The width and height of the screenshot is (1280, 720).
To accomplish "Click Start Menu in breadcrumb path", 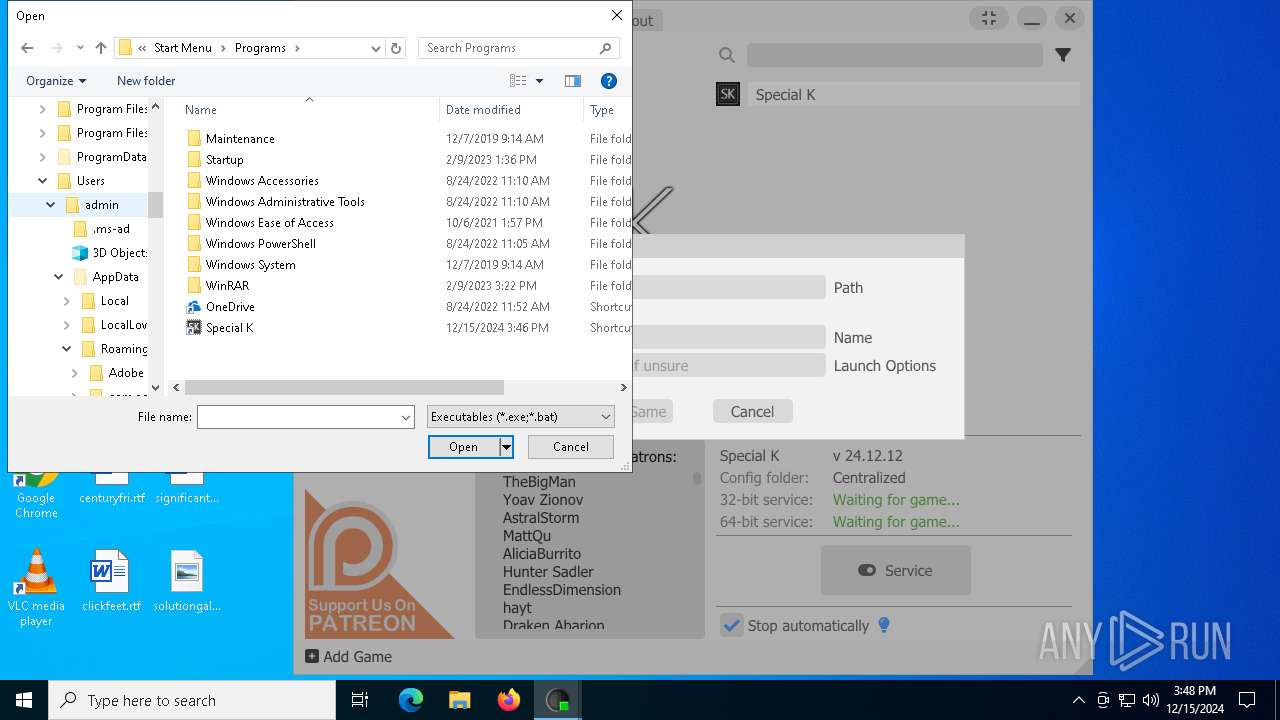I will [183, 48].
